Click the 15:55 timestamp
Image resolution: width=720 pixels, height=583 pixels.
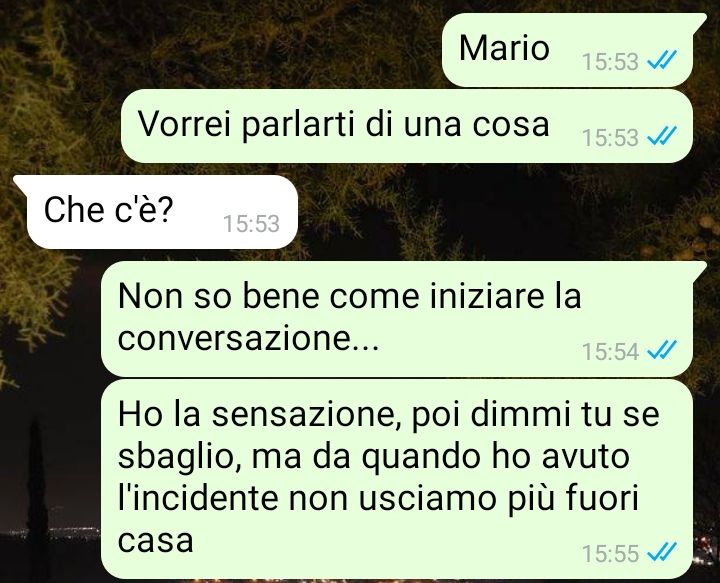[610, 553]
